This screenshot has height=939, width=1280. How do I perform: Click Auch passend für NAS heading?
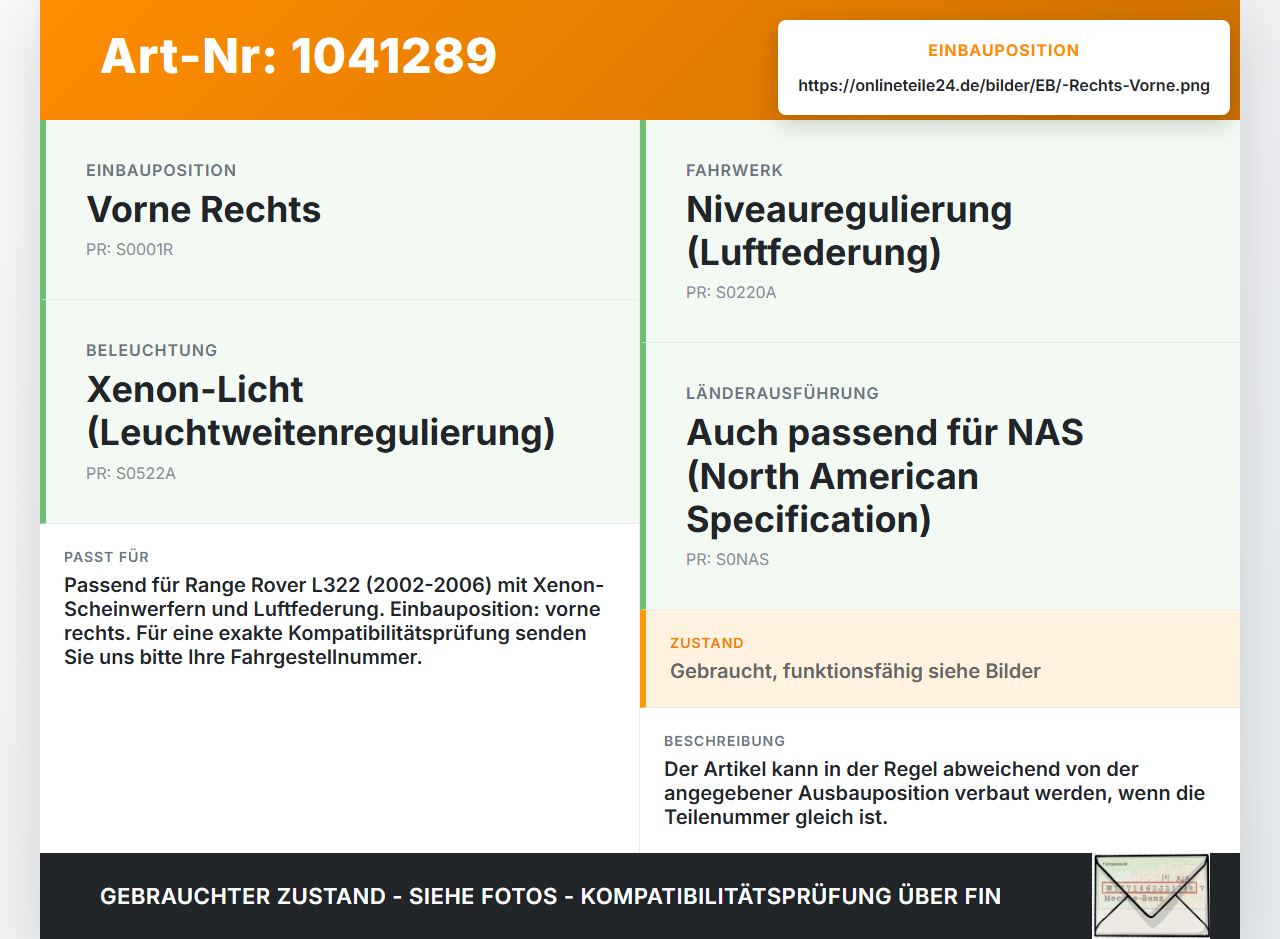pyautogui.click(x=885, y=476)
